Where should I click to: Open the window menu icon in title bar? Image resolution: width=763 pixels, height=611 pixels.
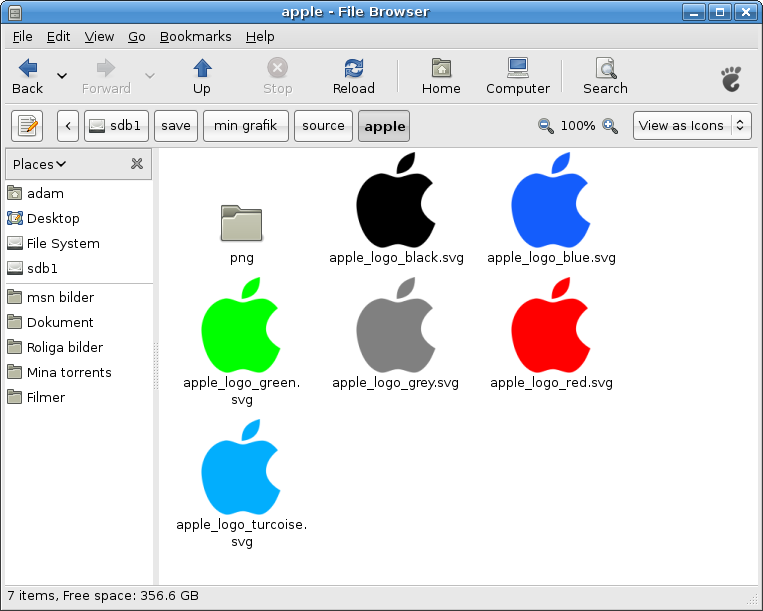(15, 12)
